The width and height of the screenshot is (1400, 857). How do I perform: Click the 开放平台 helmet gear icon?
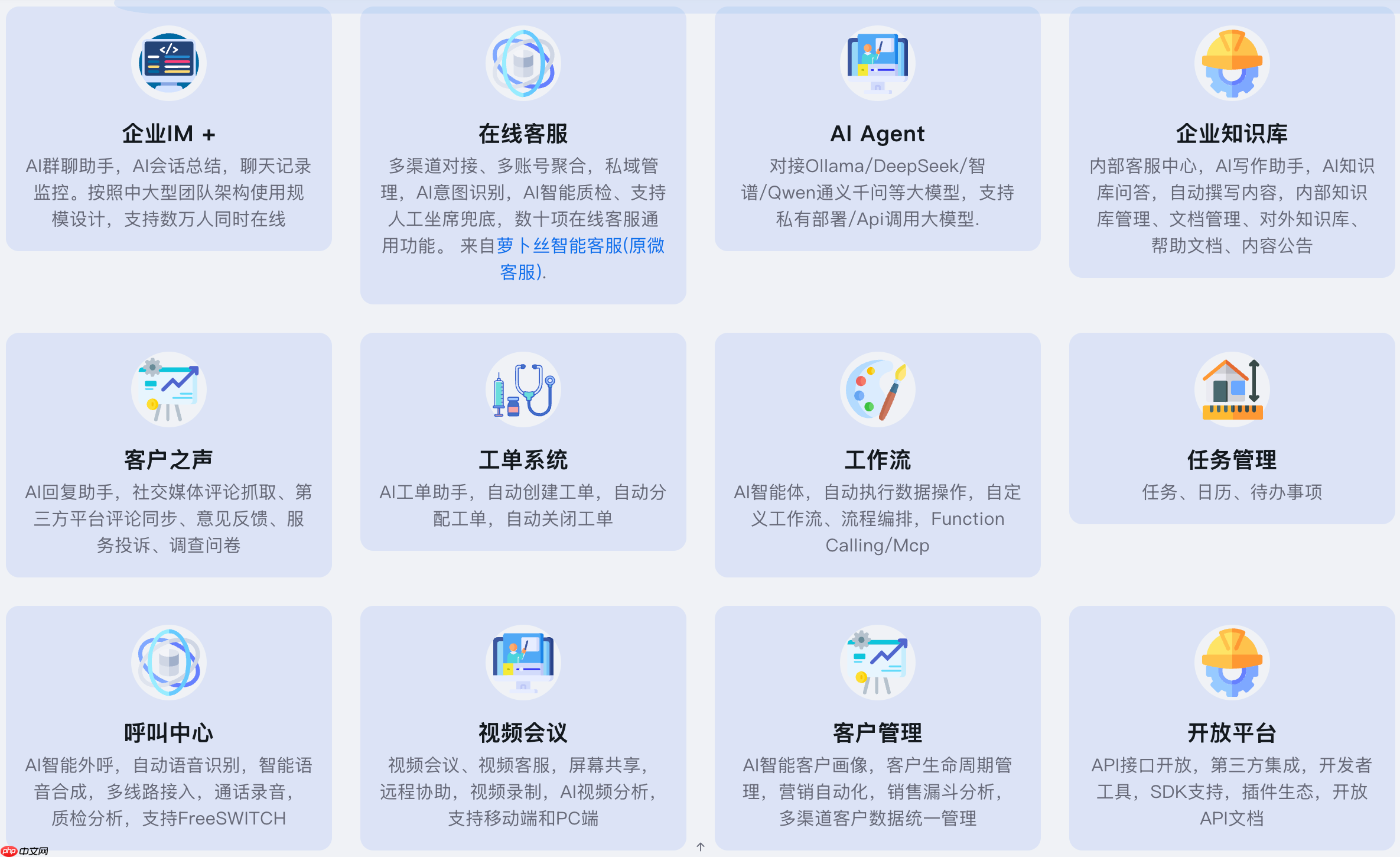pos(1231,662)
